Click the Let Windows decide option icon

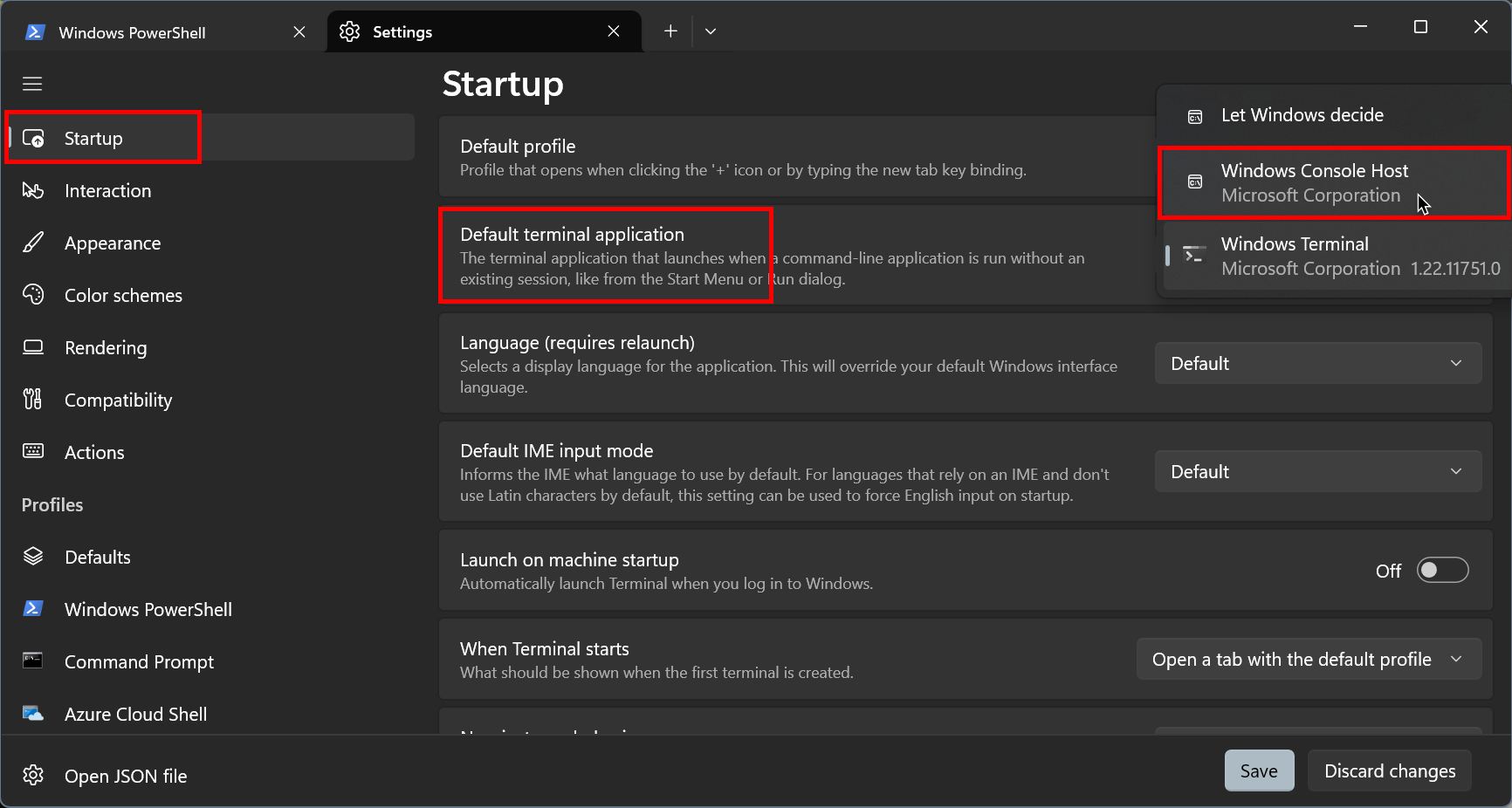coord(1195,116)
